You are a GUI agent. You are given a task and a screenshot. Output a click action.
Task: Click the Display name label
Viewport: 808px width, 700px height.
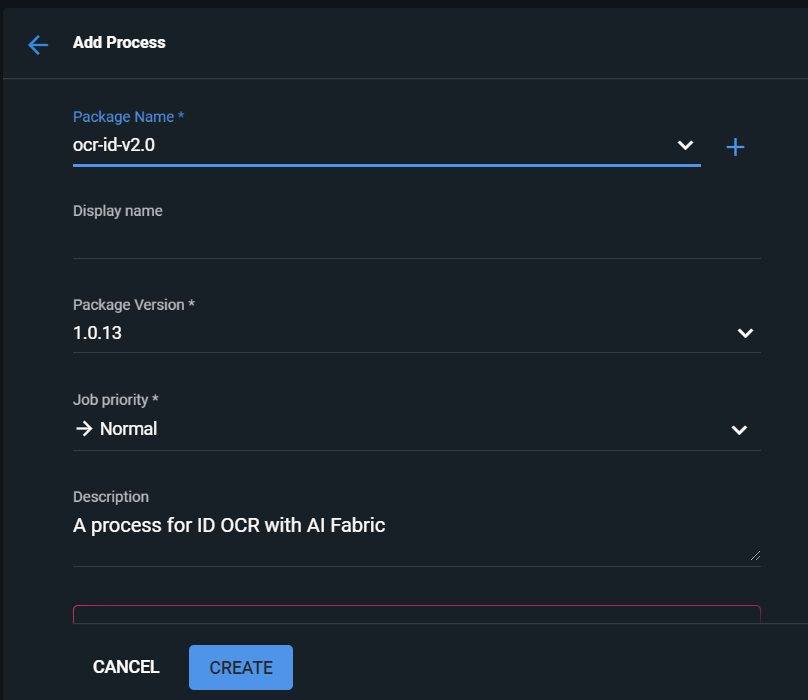point(117,211)
